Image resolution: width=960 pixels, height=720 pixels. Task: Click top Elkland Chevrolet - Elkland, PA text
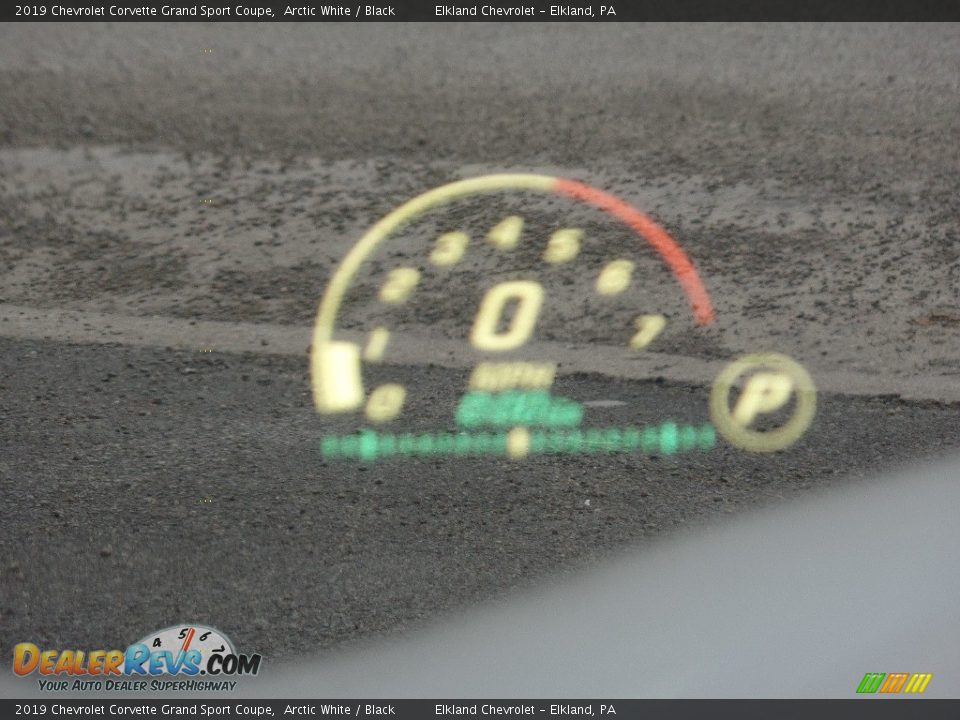(x=525, y=11)
